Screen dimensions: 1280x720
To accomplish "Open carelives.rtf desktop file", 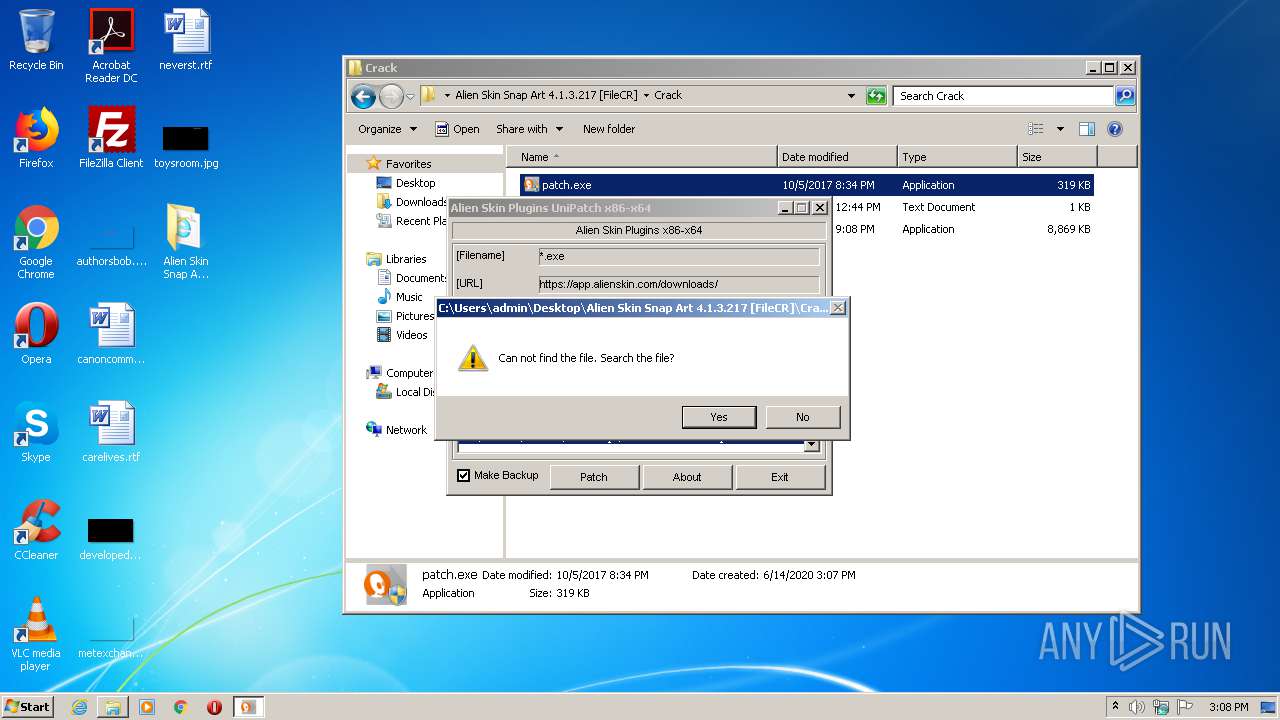I will [x=111, y=432].
